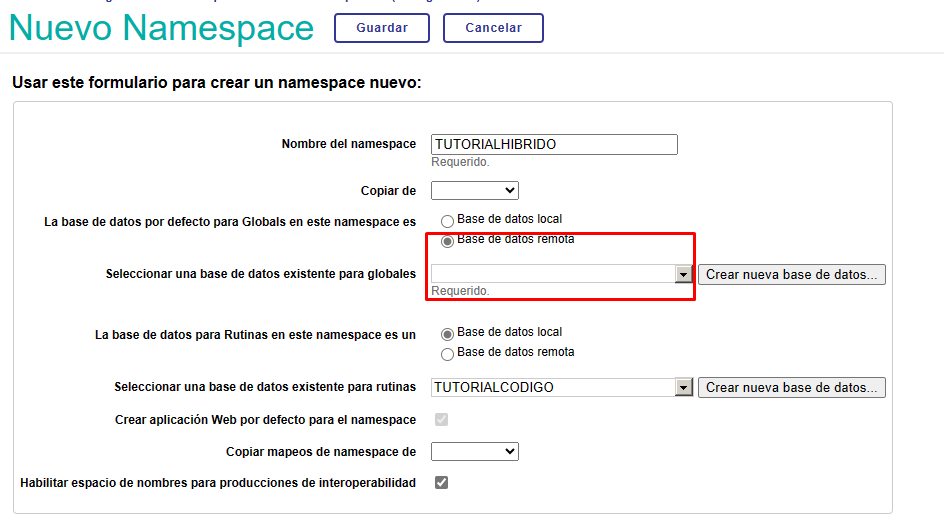Screen dimensions: 944x514
Task: Select 'Base de datos local' for Globals
Action: [x=447, y=220]
